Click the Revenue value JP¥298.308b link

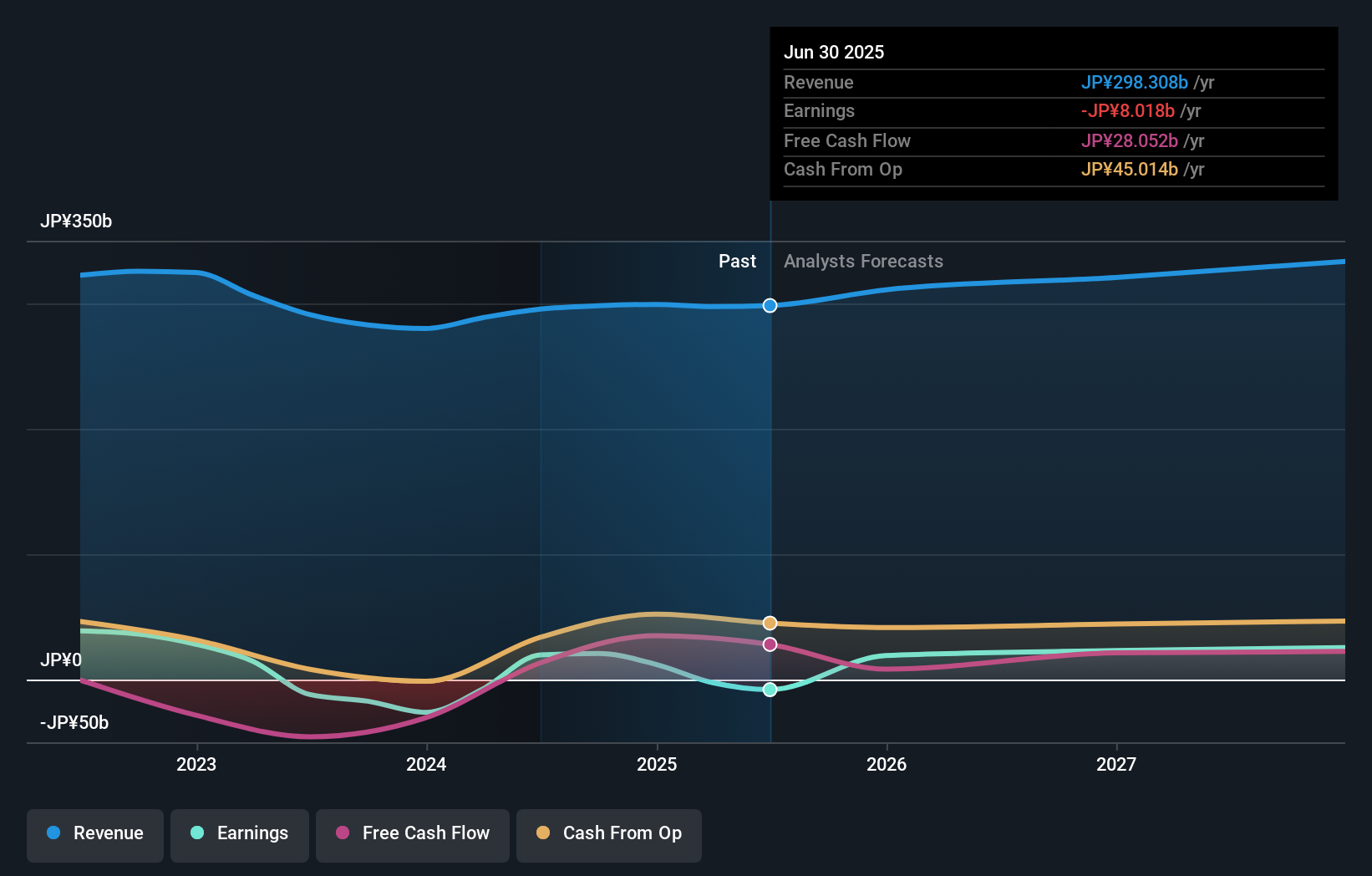pos(1136,82)
